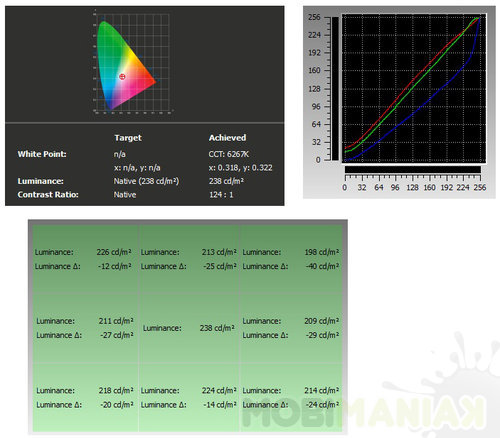Click the '-20 cd/m²' luminance delta value
The width and height of the screenshot is (500, 438).
click(117, 405)
